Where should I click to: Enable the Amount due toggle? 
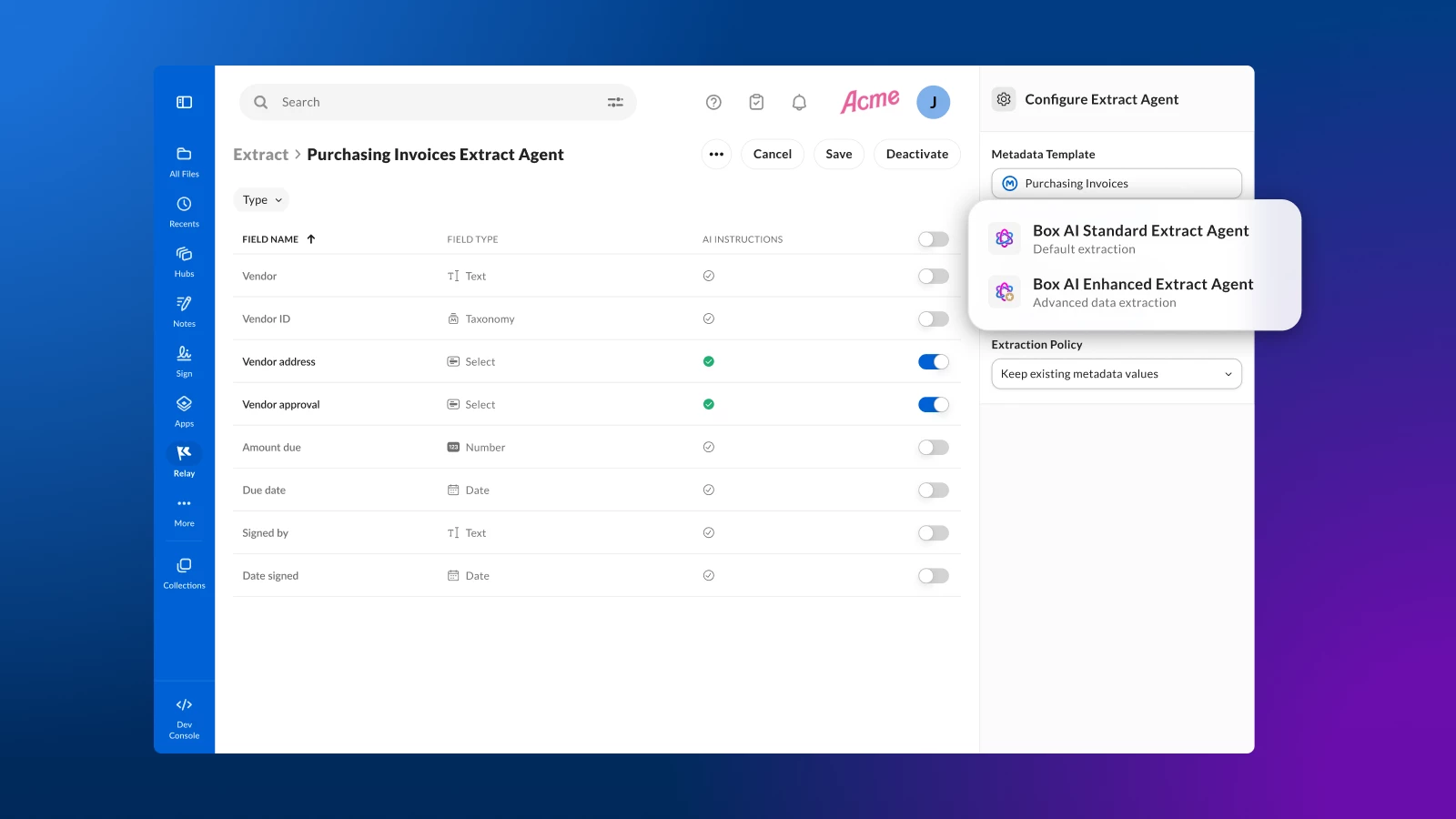934,447
